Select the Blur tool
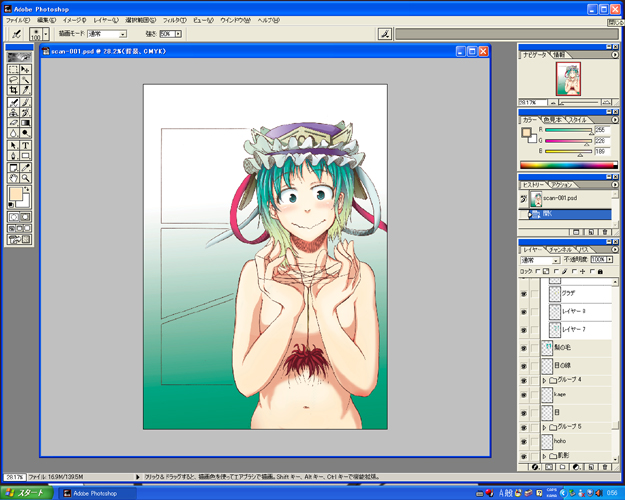 pyautogui.click(x=14, y=133)
